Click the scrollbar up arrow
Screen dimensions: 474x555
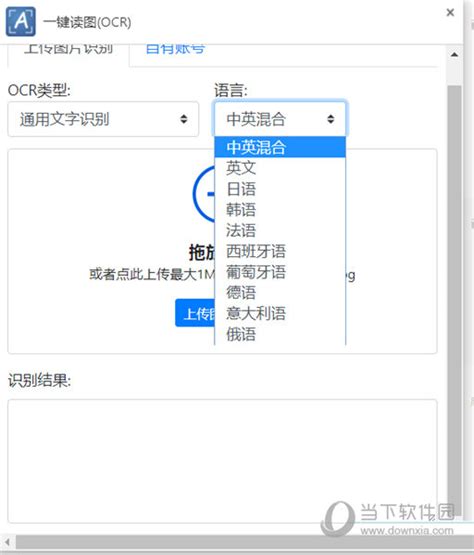coord(454,55)
